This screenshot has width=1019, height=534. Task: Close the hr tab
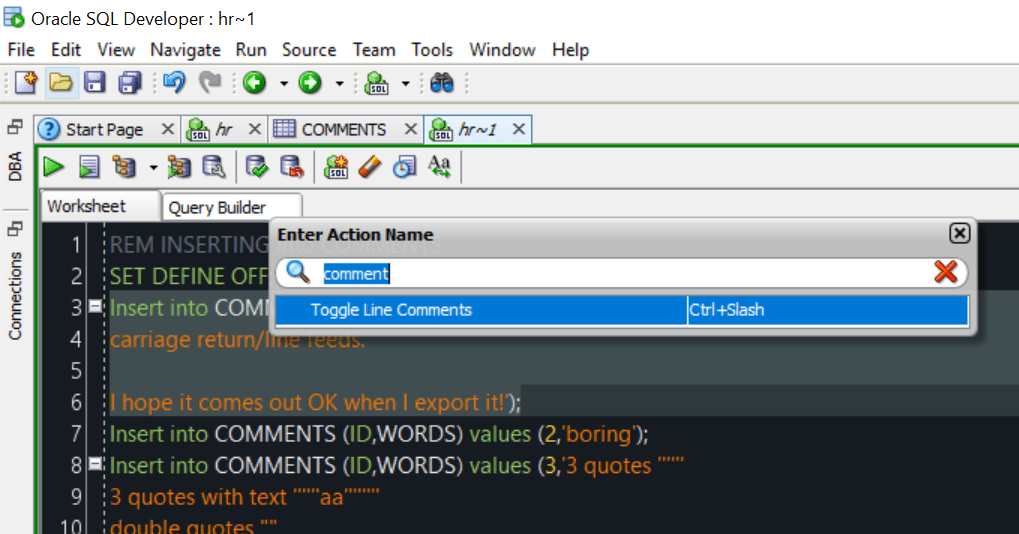(255, 129)
